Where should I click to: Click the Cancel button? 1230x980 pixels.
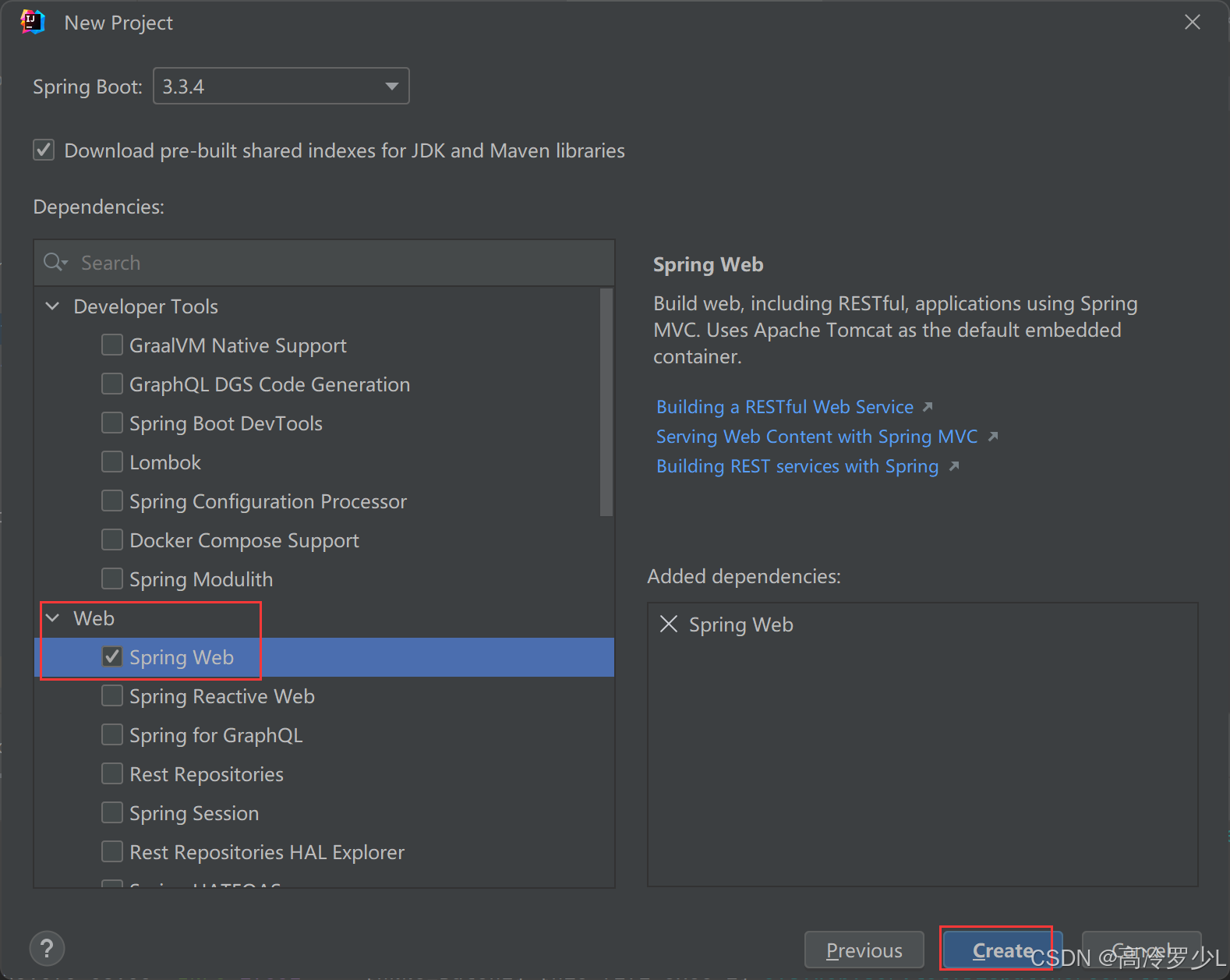click(1142, 950)
